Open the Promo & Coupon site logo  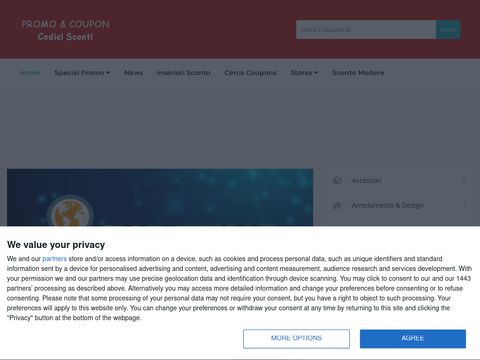click(66, 30)
